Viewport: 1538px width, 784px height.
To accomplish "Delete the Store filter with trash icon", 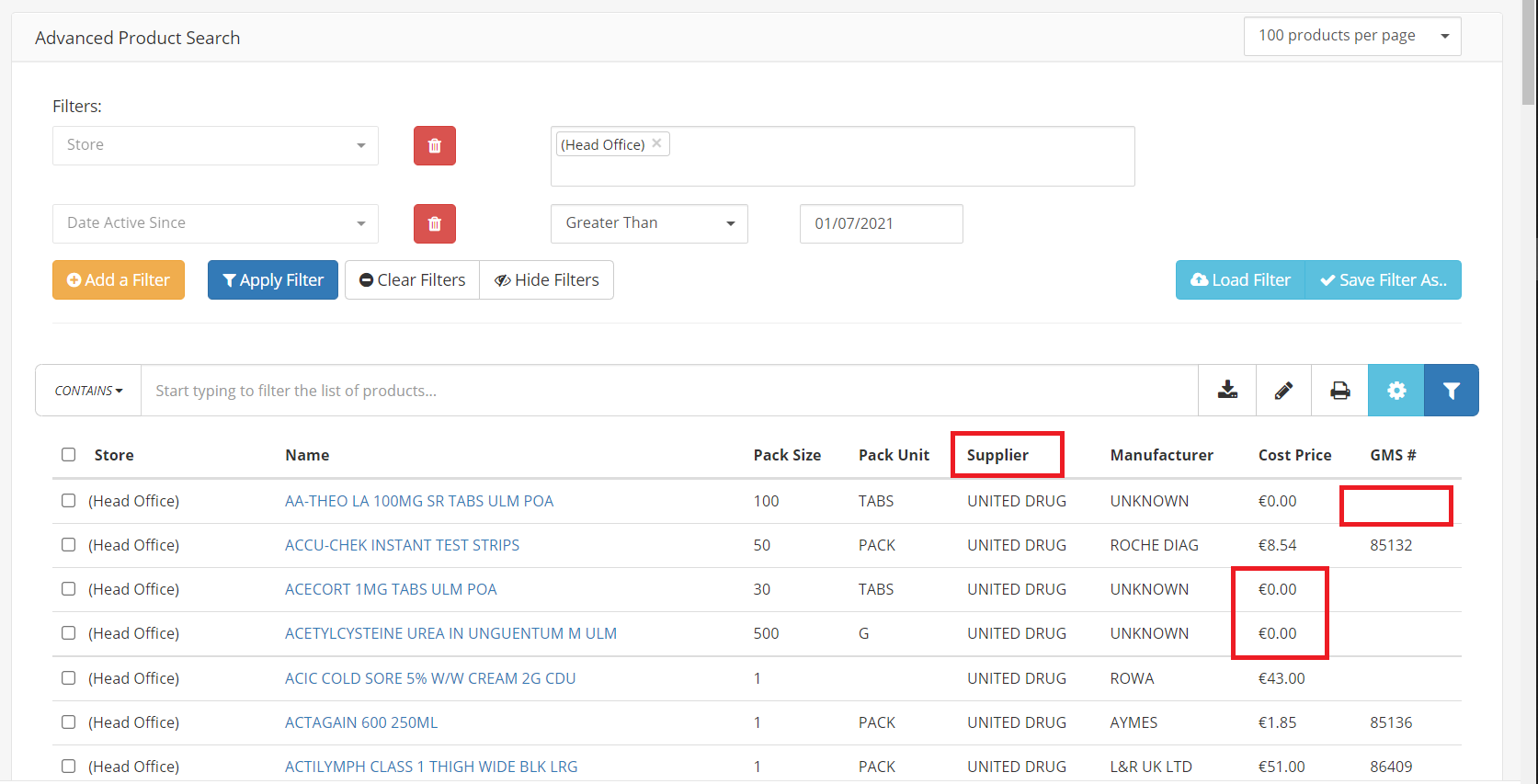I will coord(435,146).
